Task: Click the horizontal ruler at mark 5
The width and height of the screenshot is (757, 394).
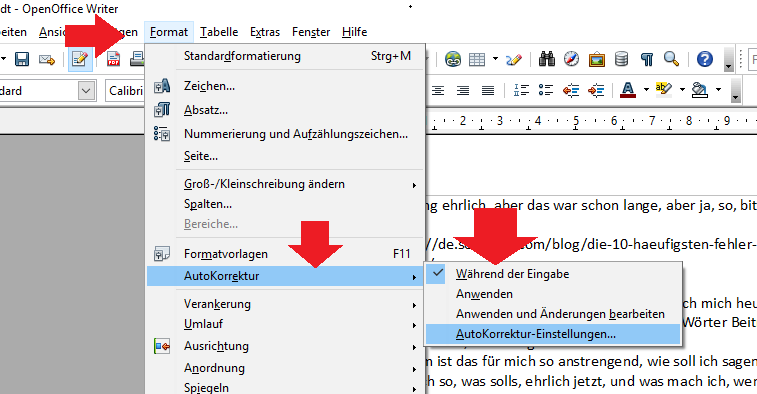Action: 575,121
